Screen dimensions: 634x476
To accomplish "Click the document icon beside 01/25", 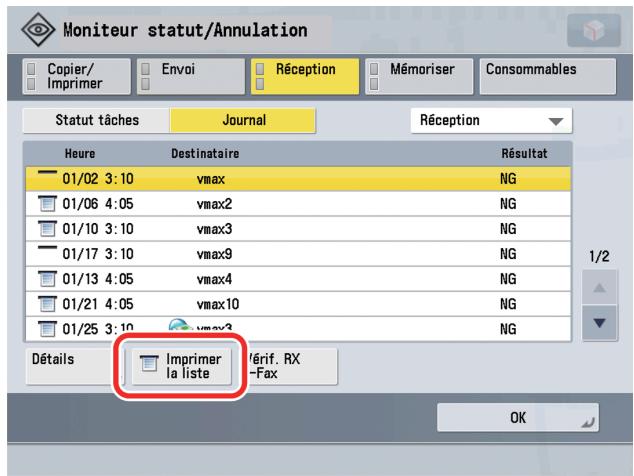I will pyautogui.click(x=47, y=329).
